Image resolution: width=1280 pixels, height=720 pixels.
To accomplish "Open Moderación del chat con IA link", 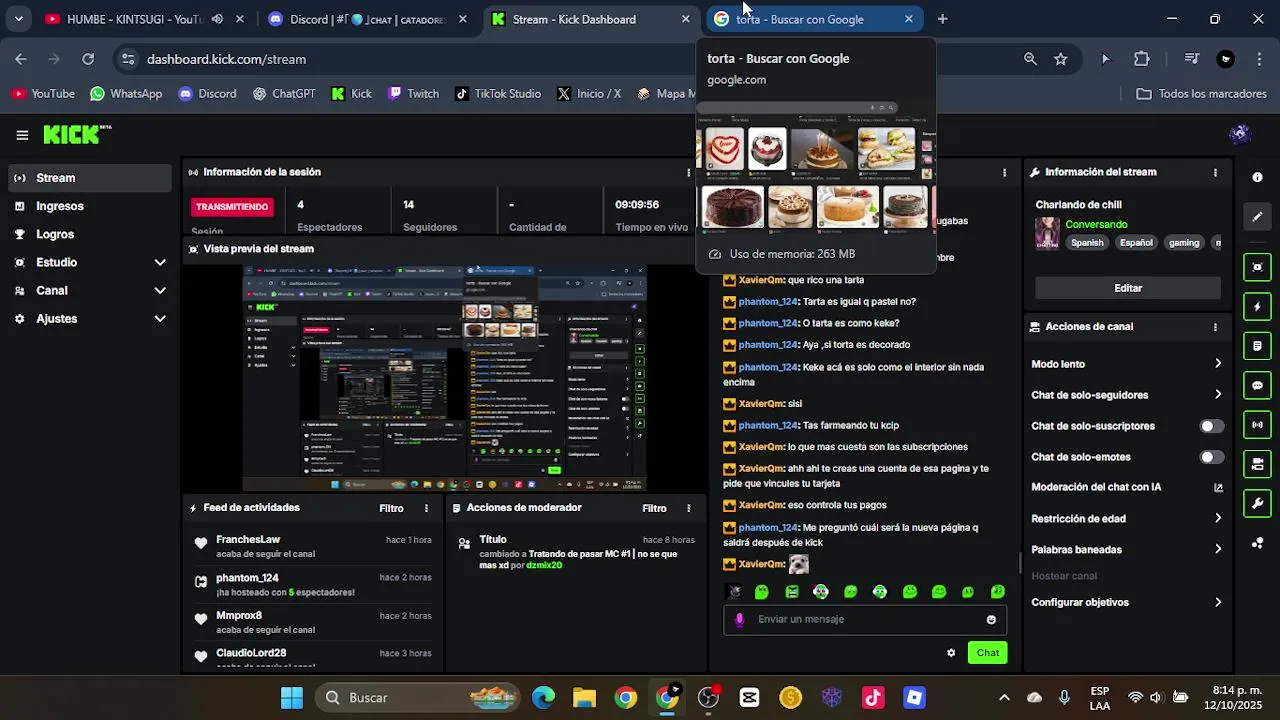I will click(1126, 488).
